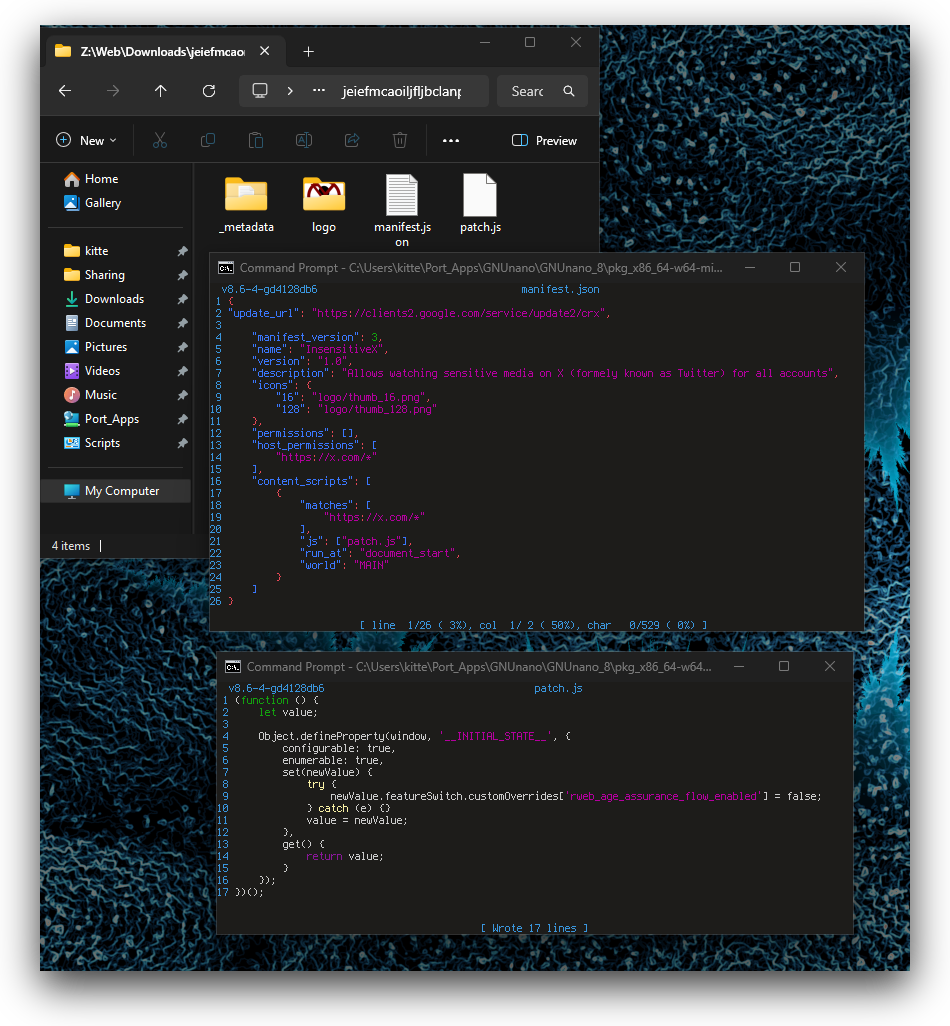Click the Paste clipboard icon
Image resolution: width=950 pixels, height=1026 pixels.
[256, 140]
